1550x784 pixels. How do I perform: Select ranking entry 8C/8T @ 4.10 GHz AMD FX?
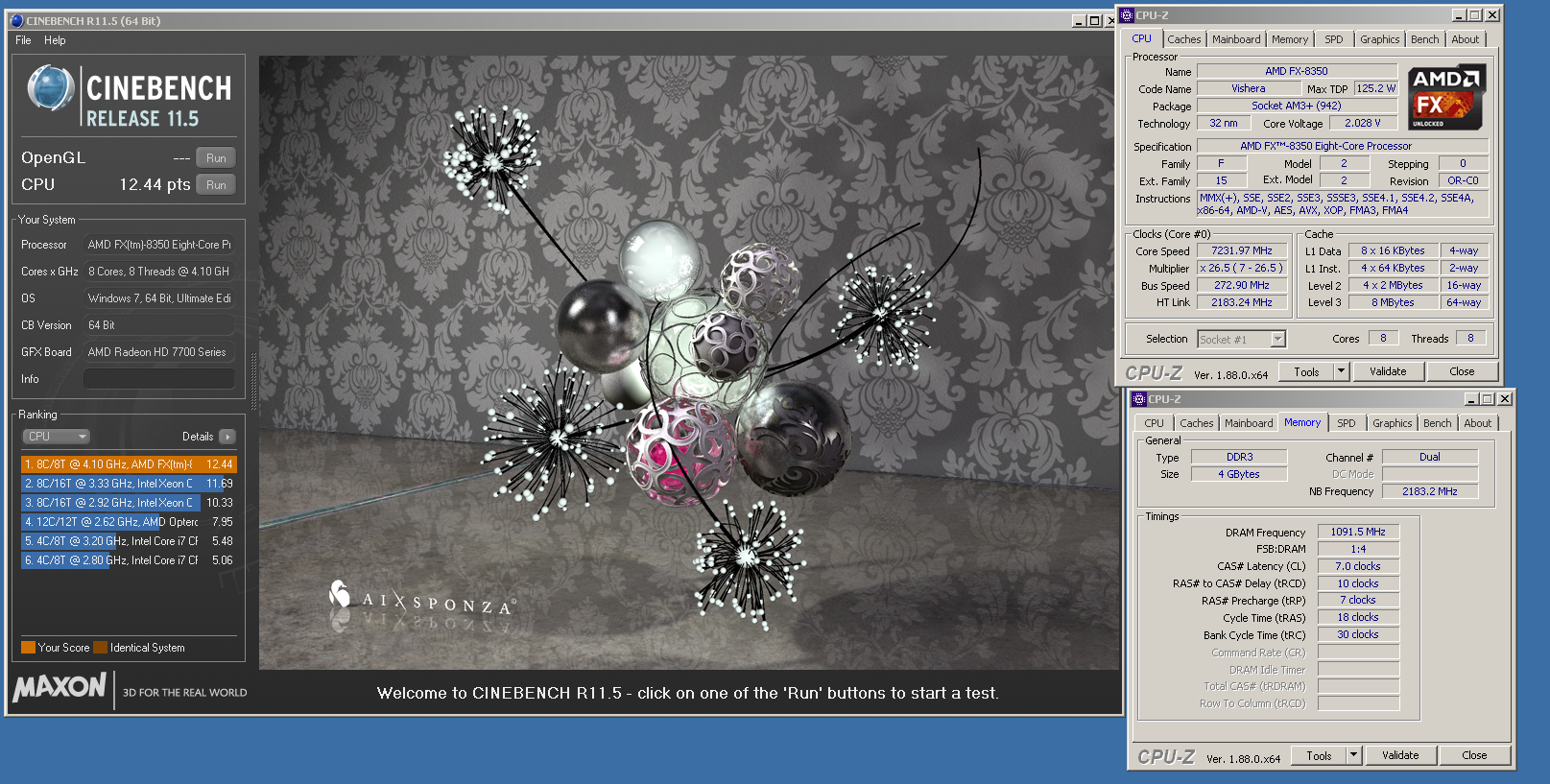(129, 464)
